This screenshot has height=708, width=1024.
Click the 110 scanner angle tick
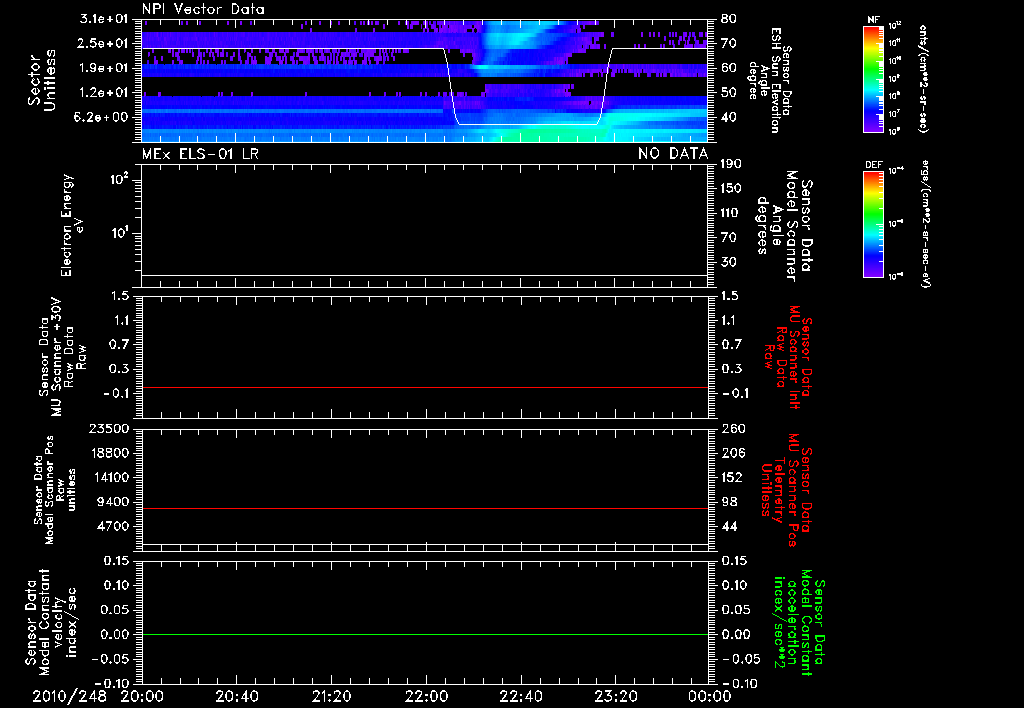pos(731,213)
